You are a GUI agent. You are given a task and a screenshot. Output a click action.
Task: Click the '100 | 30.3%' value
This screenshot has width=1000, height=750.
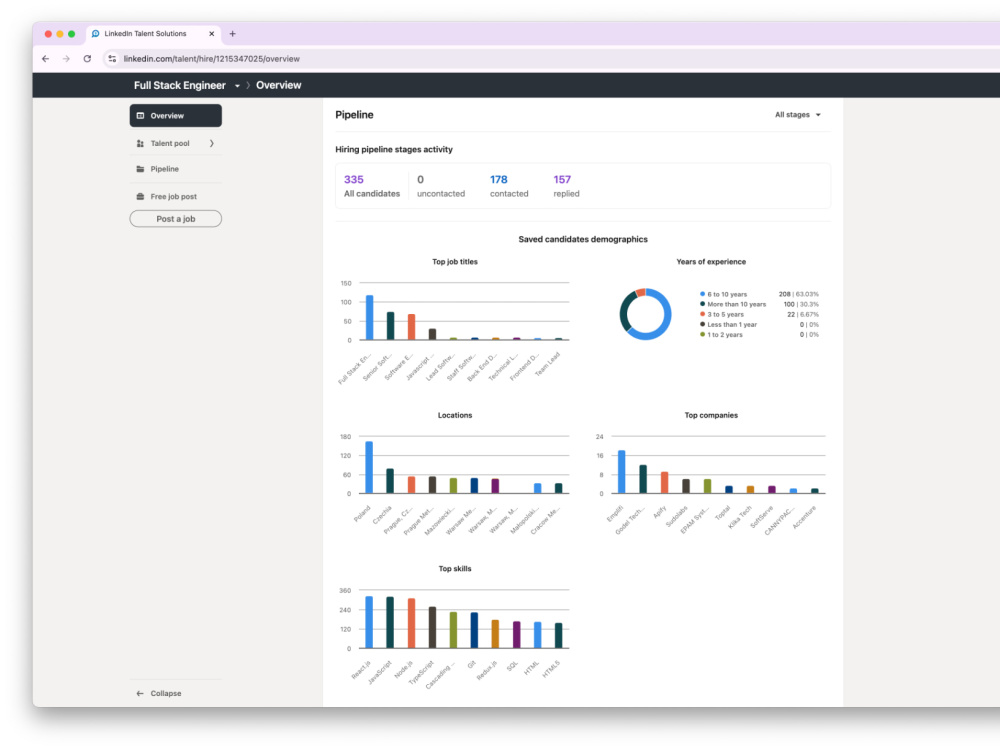(801, 304)
